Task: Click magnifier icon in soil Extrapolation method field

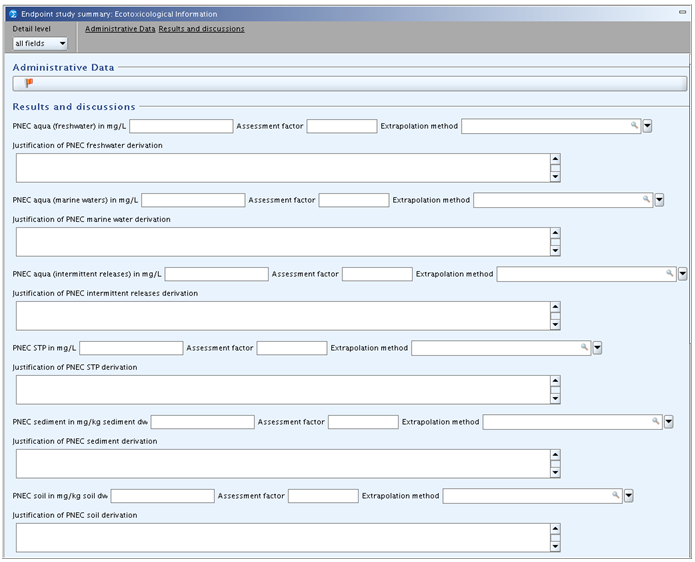Action: point(616,496)
